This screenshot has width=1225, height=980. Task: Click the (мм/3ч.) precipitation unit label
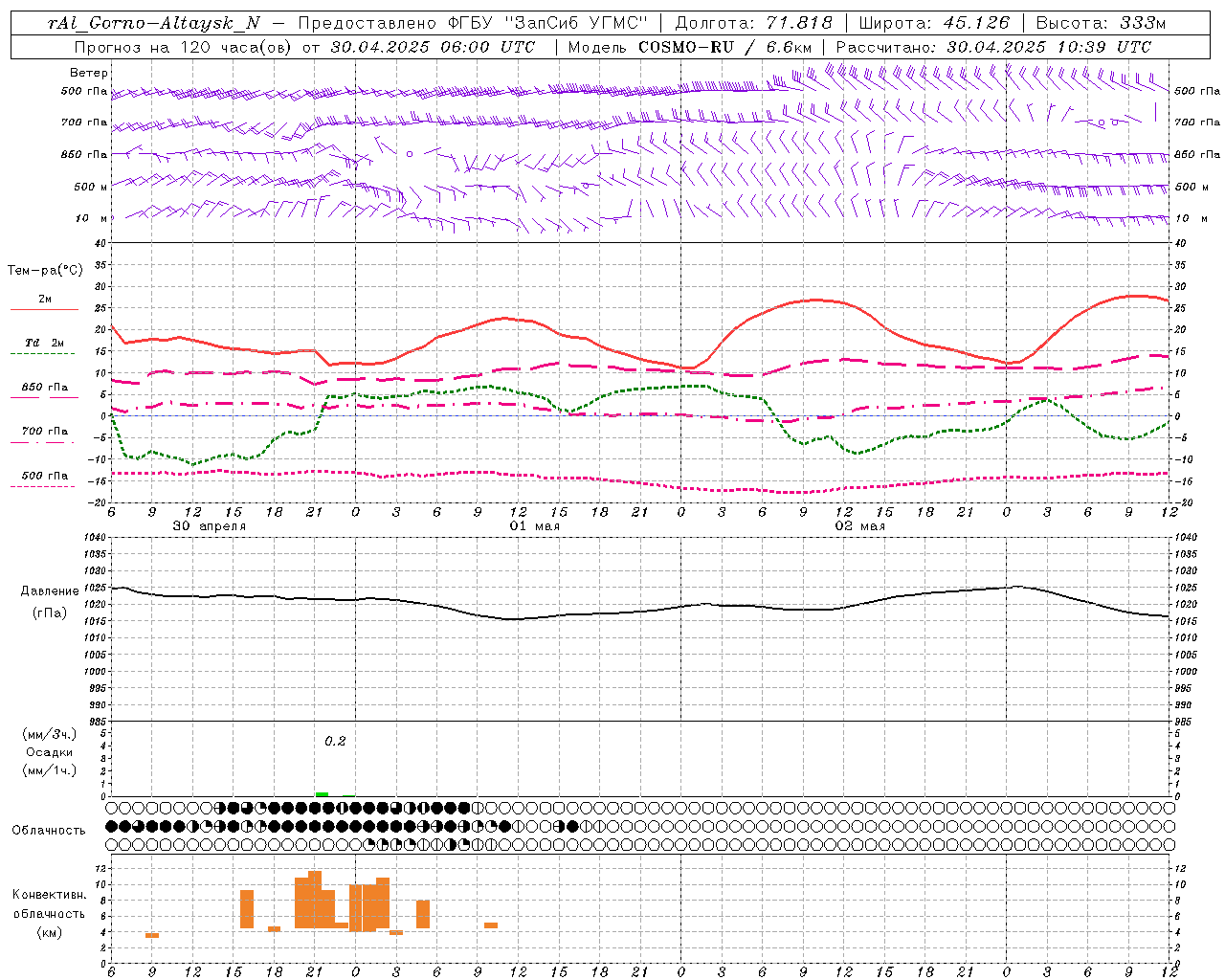(50, 733)
